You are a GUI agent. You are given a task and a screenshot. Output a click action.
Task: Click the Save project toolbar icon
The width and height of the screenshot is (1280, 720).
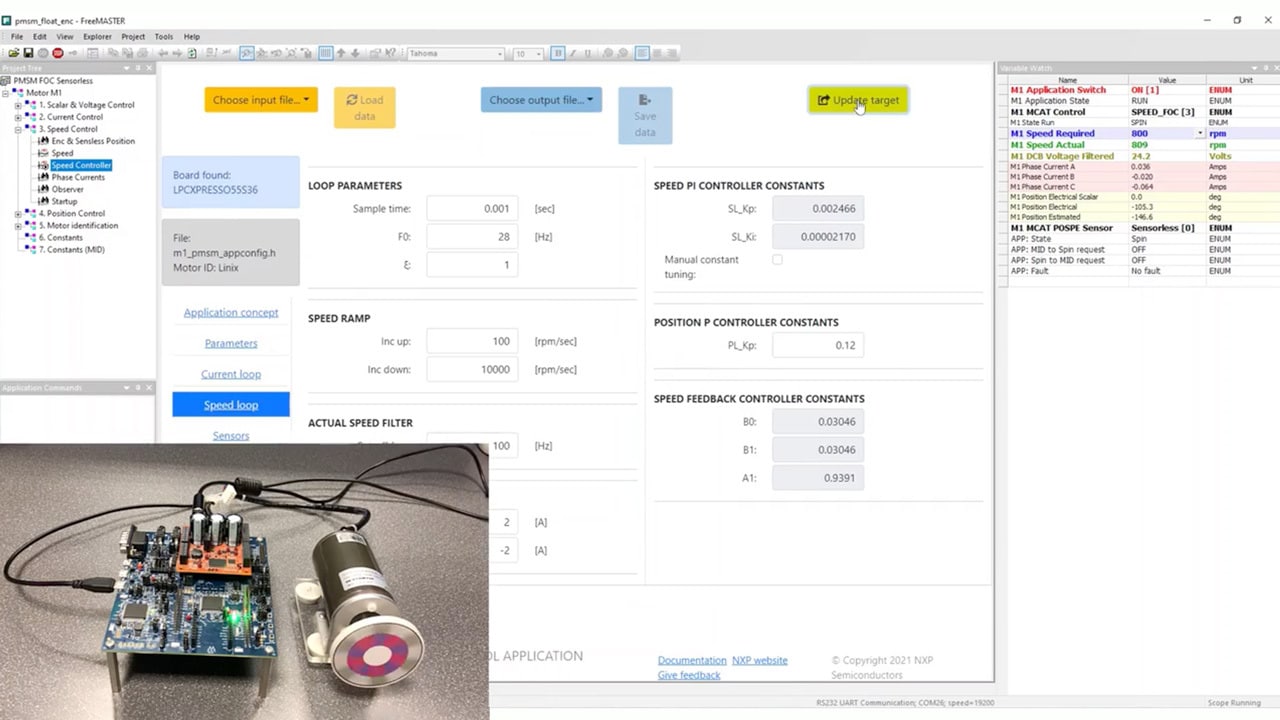point(28,53)
